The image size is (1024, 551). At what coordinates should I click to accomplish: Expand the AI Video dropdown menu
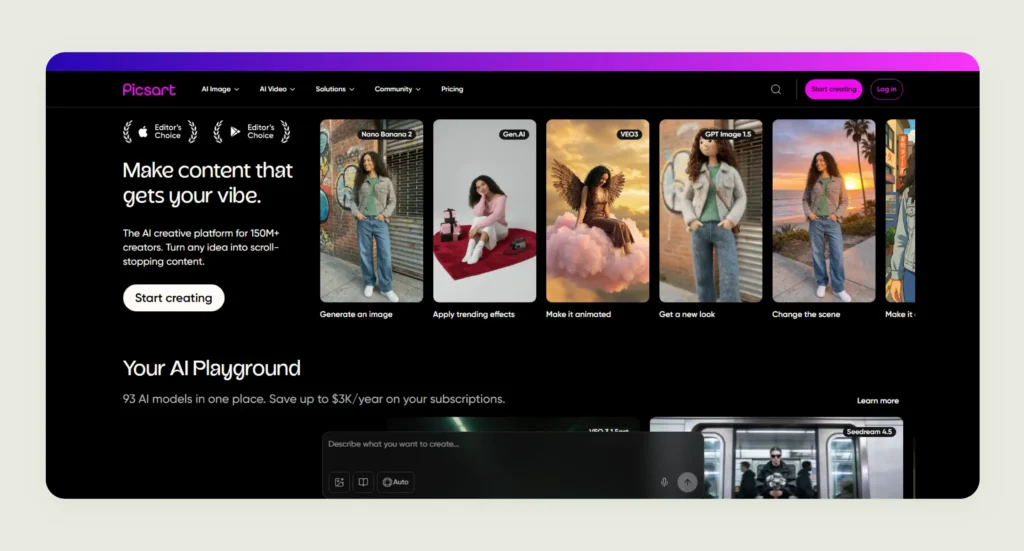point(277,89)
